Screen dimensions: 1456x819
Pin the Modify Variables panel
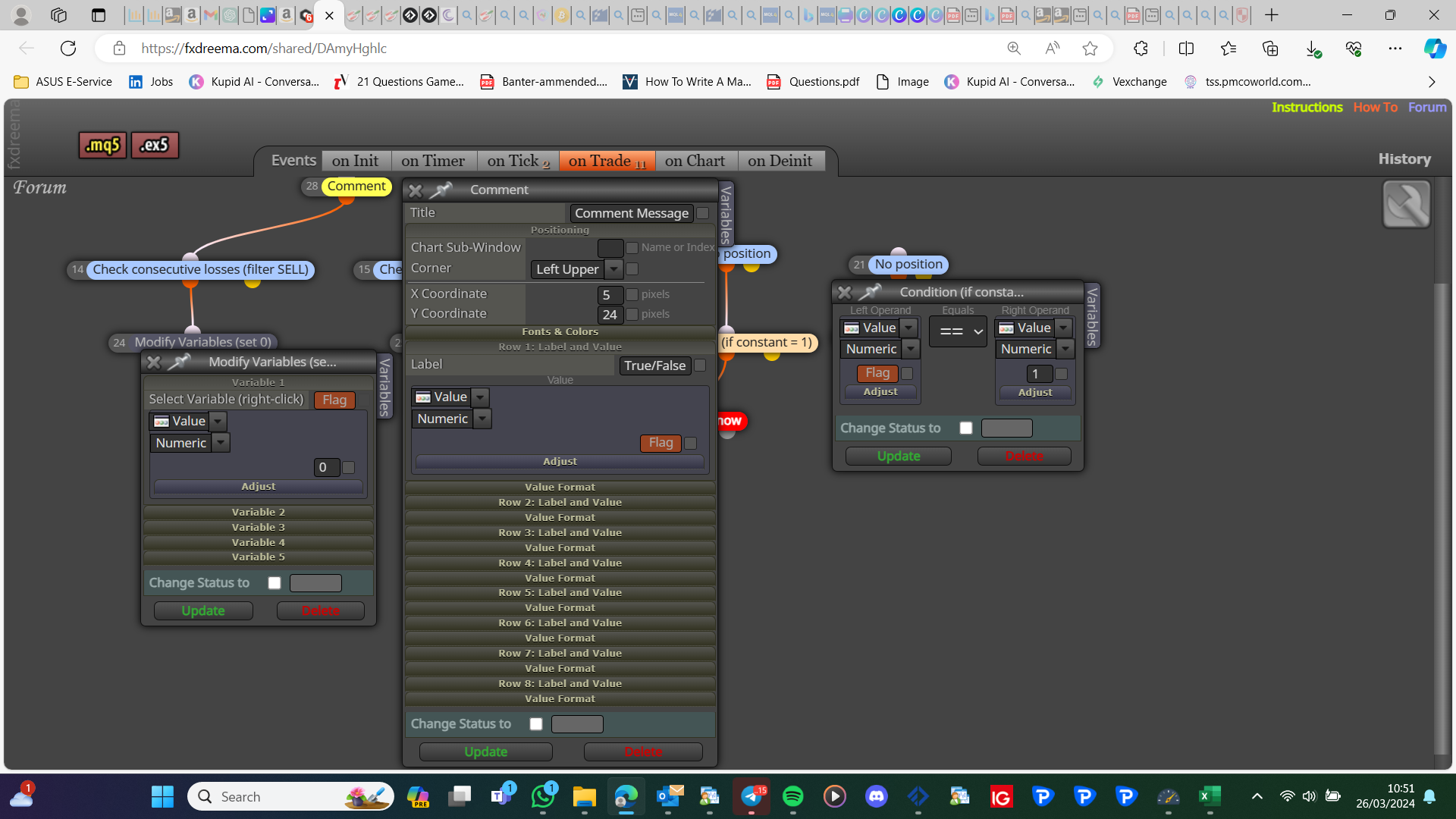point(179,362)
